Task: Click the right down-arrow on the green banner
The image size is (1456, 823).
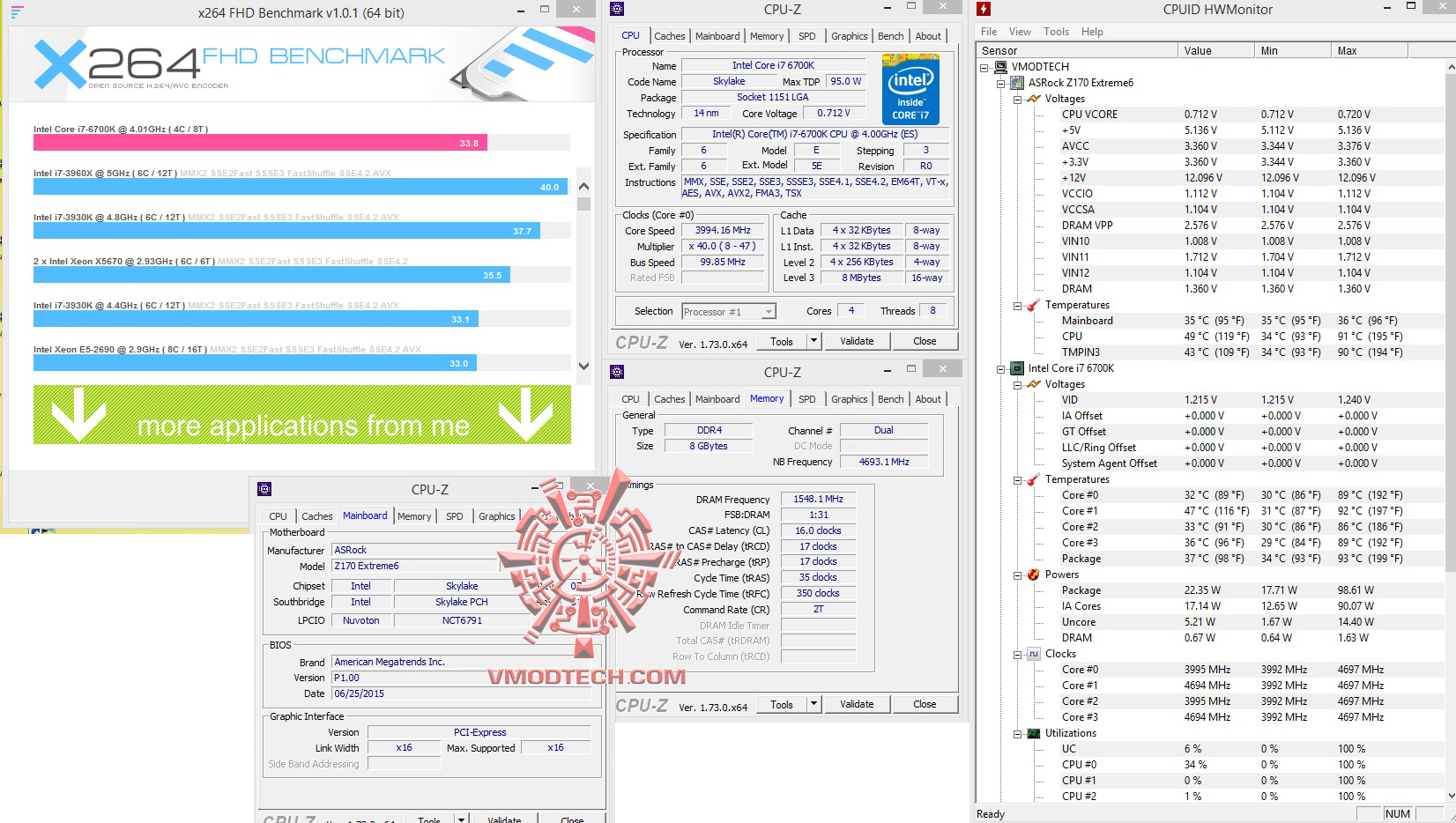Action: coord(526,414)
